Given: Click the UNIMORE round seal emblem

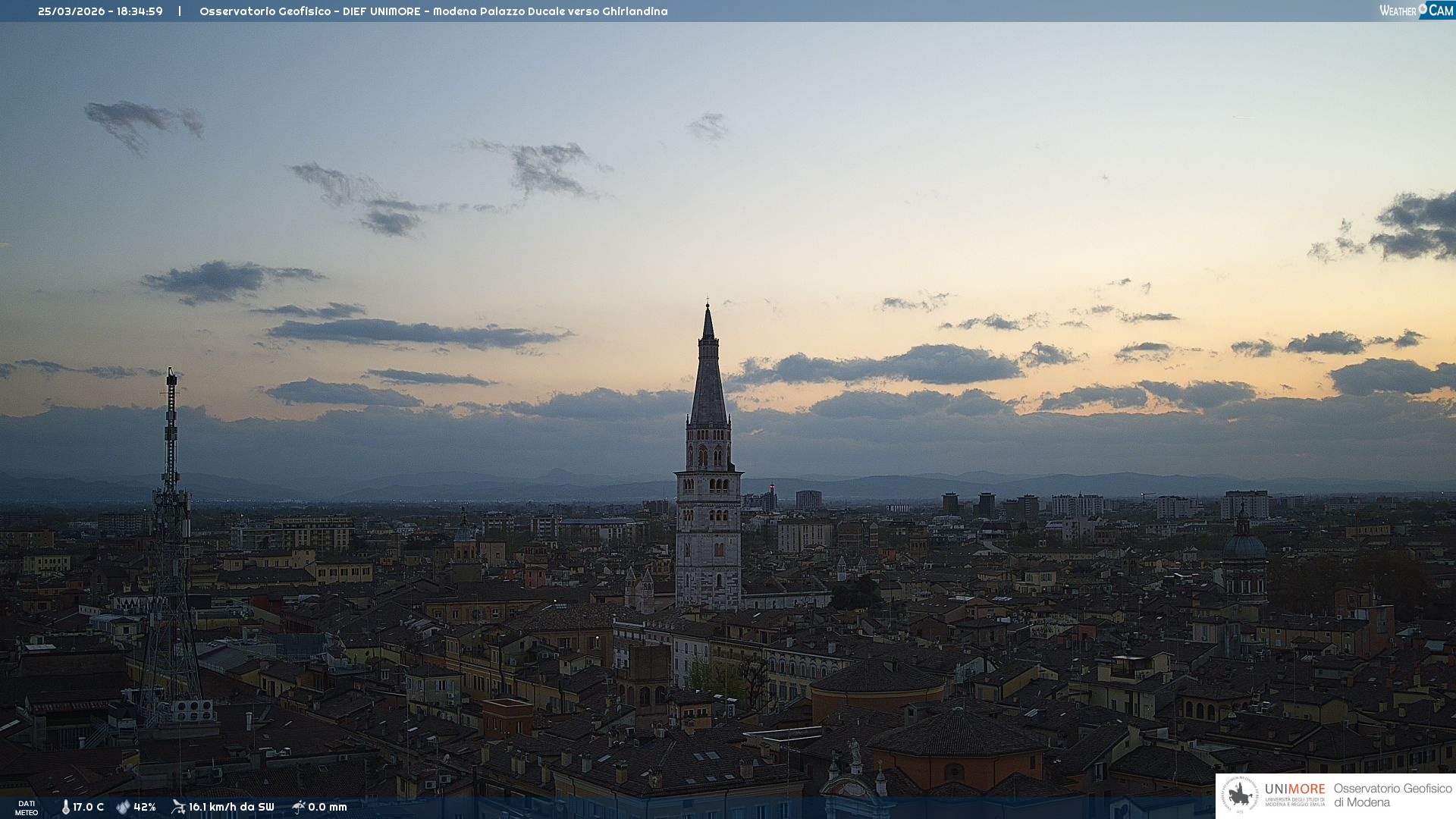Looking at the screenshot, I should 1241,795.
